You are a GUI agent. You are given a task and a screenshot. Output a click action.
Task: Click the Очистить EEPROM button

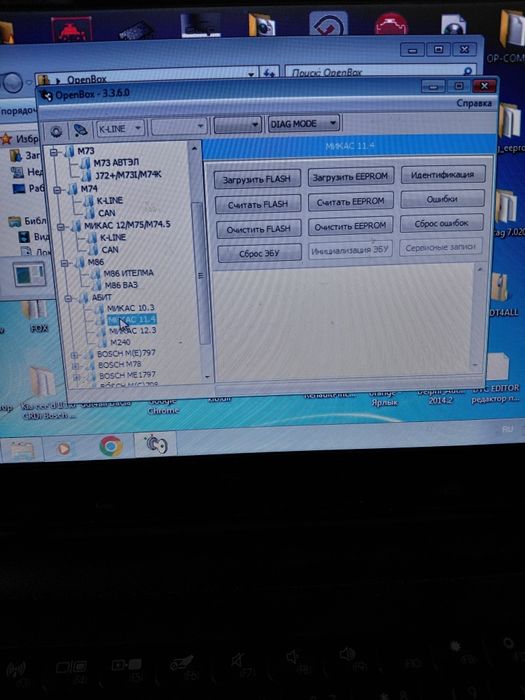click(x=350, y=226)
